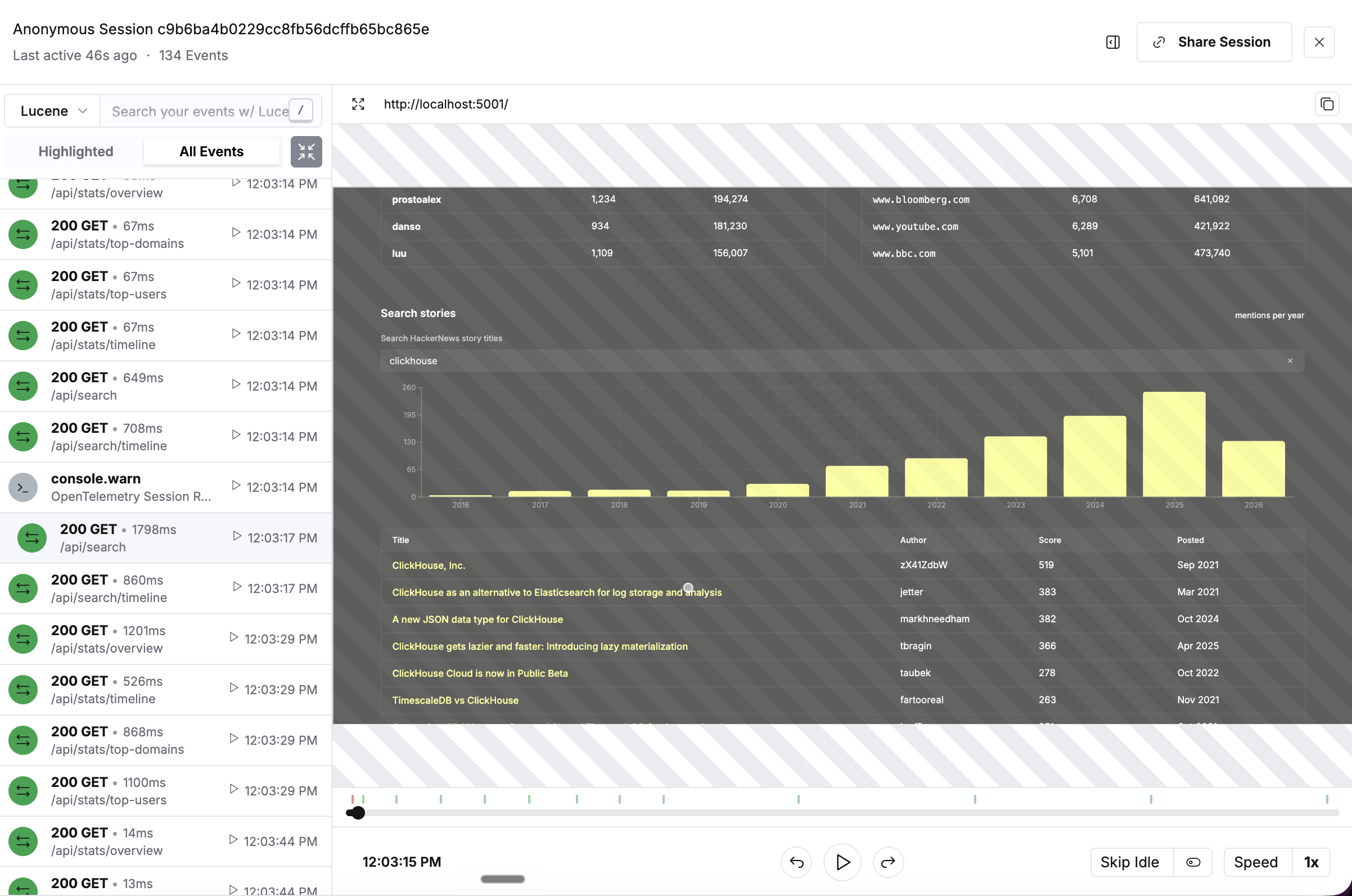Expand the replay to fullscreen
Viewport: 1352px width, 896px height.
[x=358, y=104]
